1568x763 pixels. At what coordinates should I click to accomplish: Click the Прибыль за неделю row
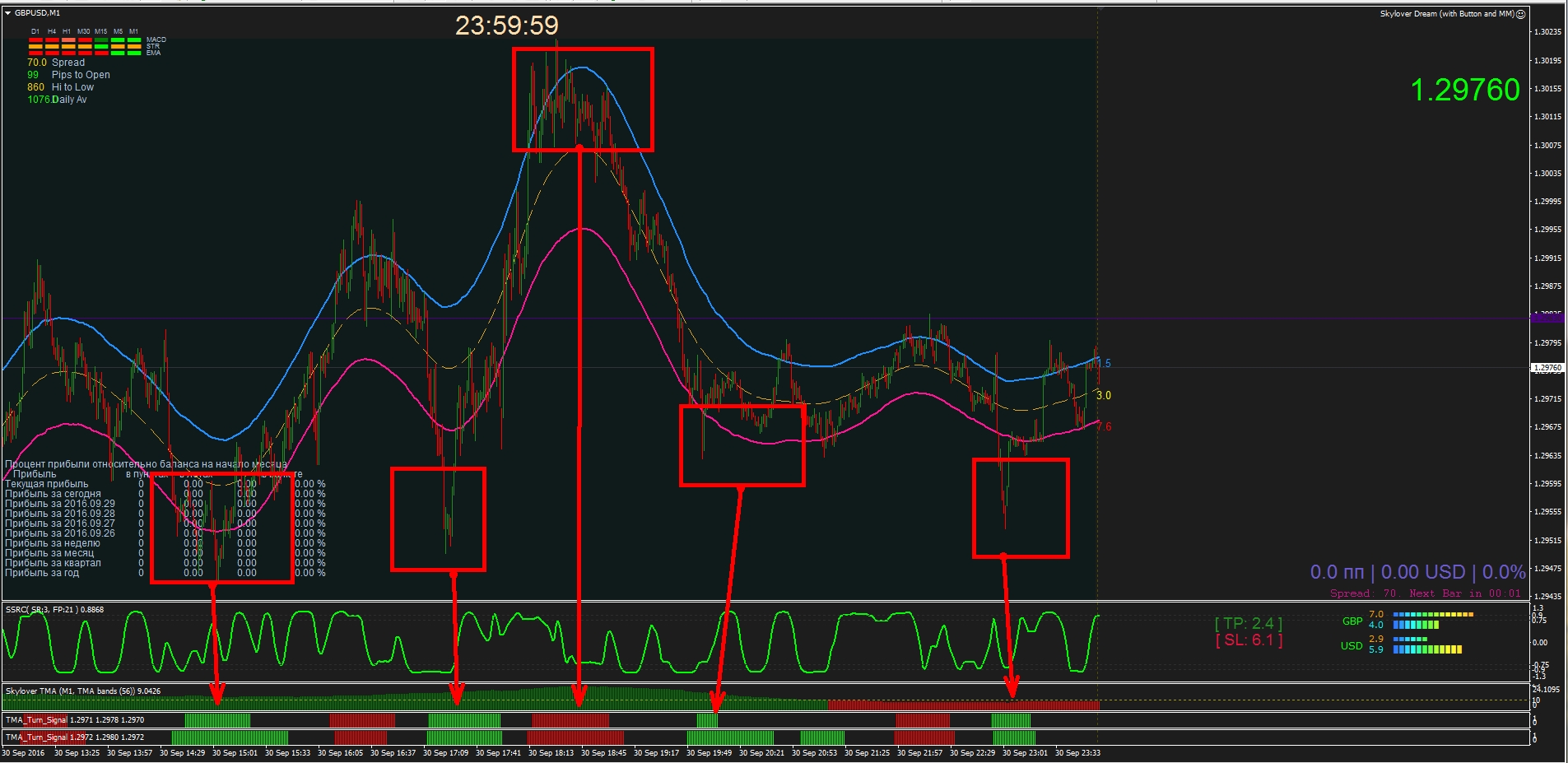tap(165, 543)
